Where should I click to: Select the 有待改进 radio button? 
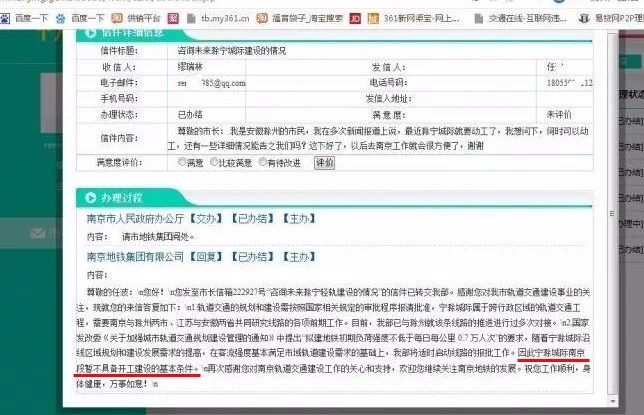pos(262,162)
